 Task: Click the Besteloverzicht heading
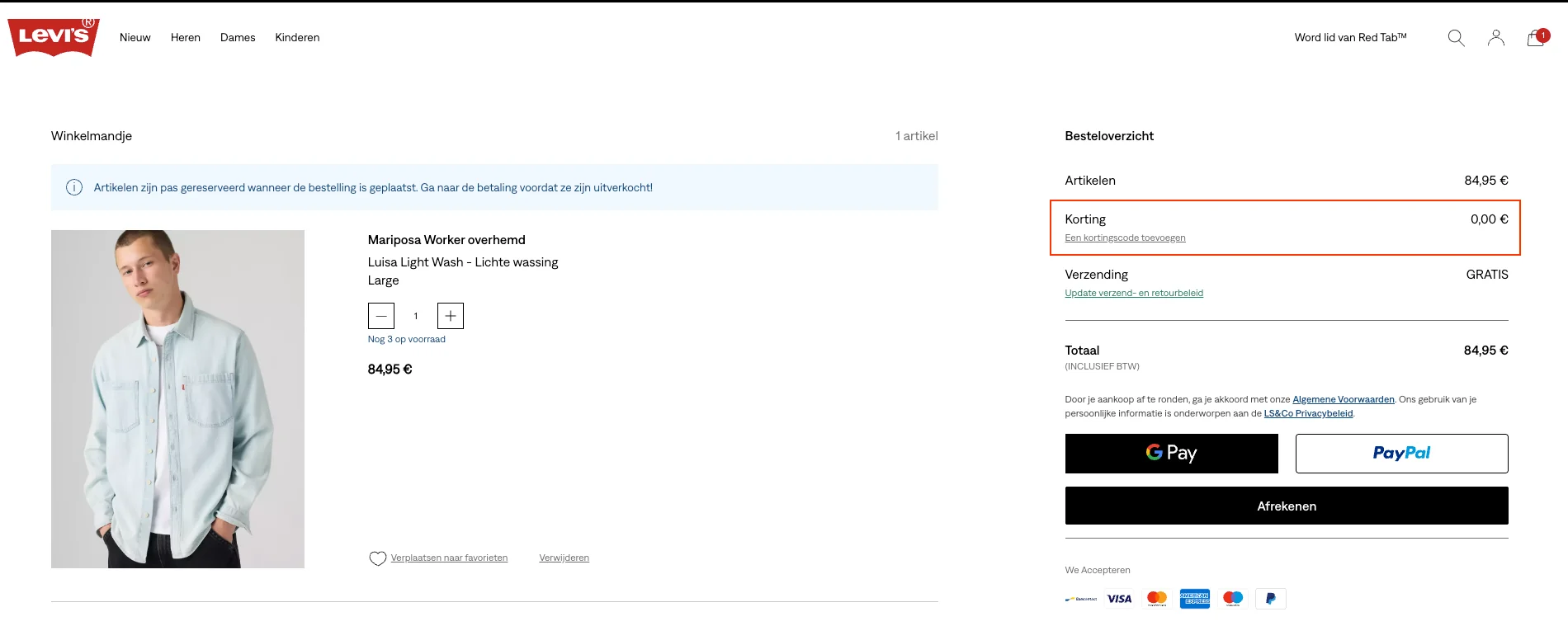click(x=1109, y=136)
